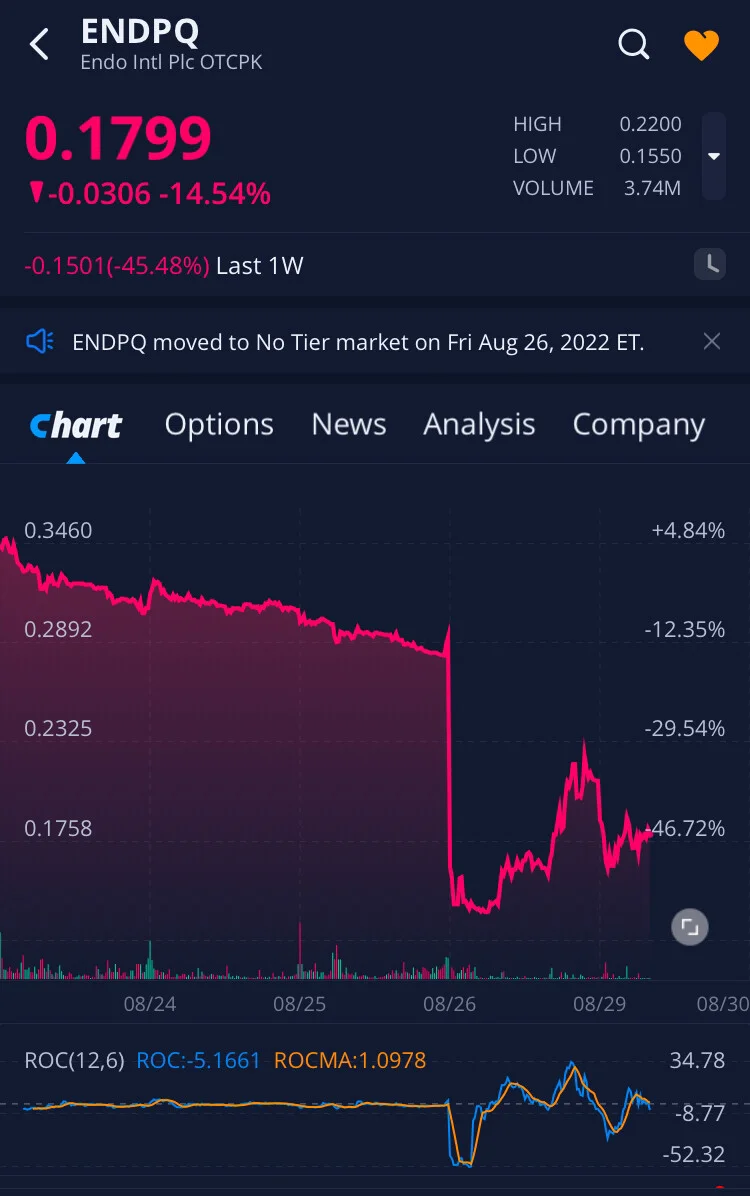
Task: Dismiss the No Tier market notice
Action: (711, 341)
